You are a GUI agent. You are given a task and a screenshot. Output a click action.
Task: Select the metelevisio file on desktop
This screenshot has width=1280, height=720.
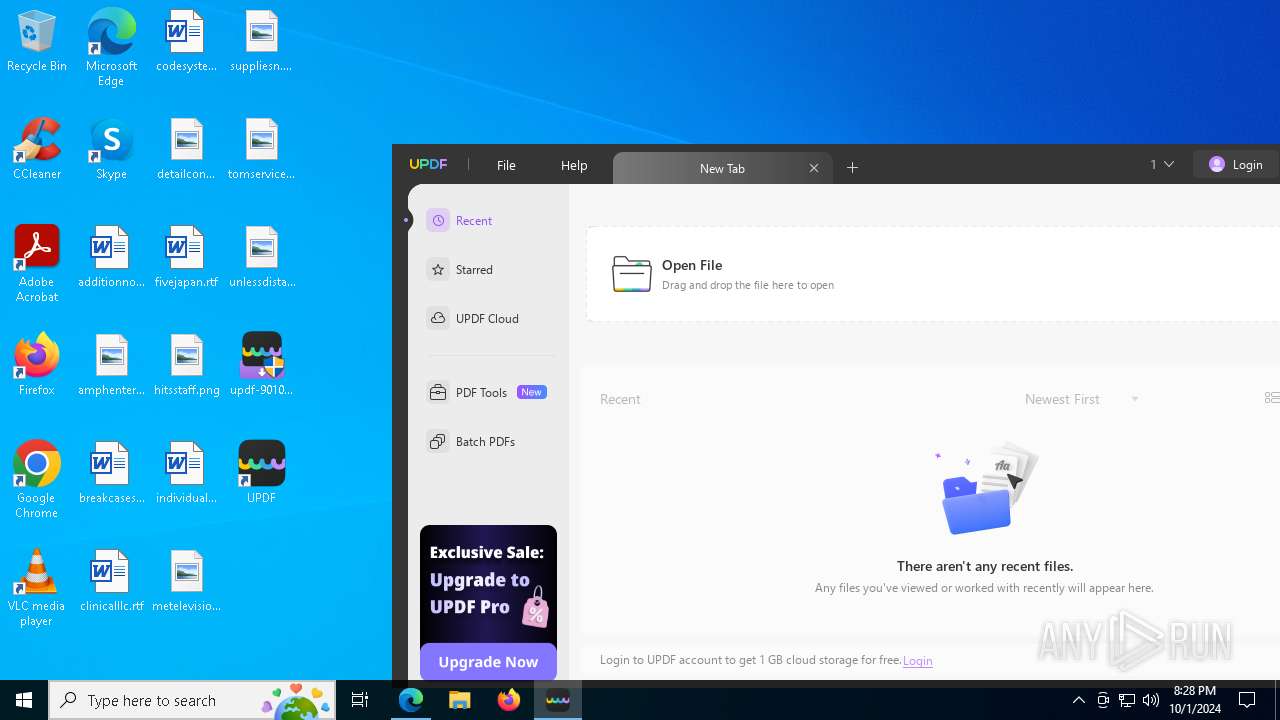coord(186,581)
